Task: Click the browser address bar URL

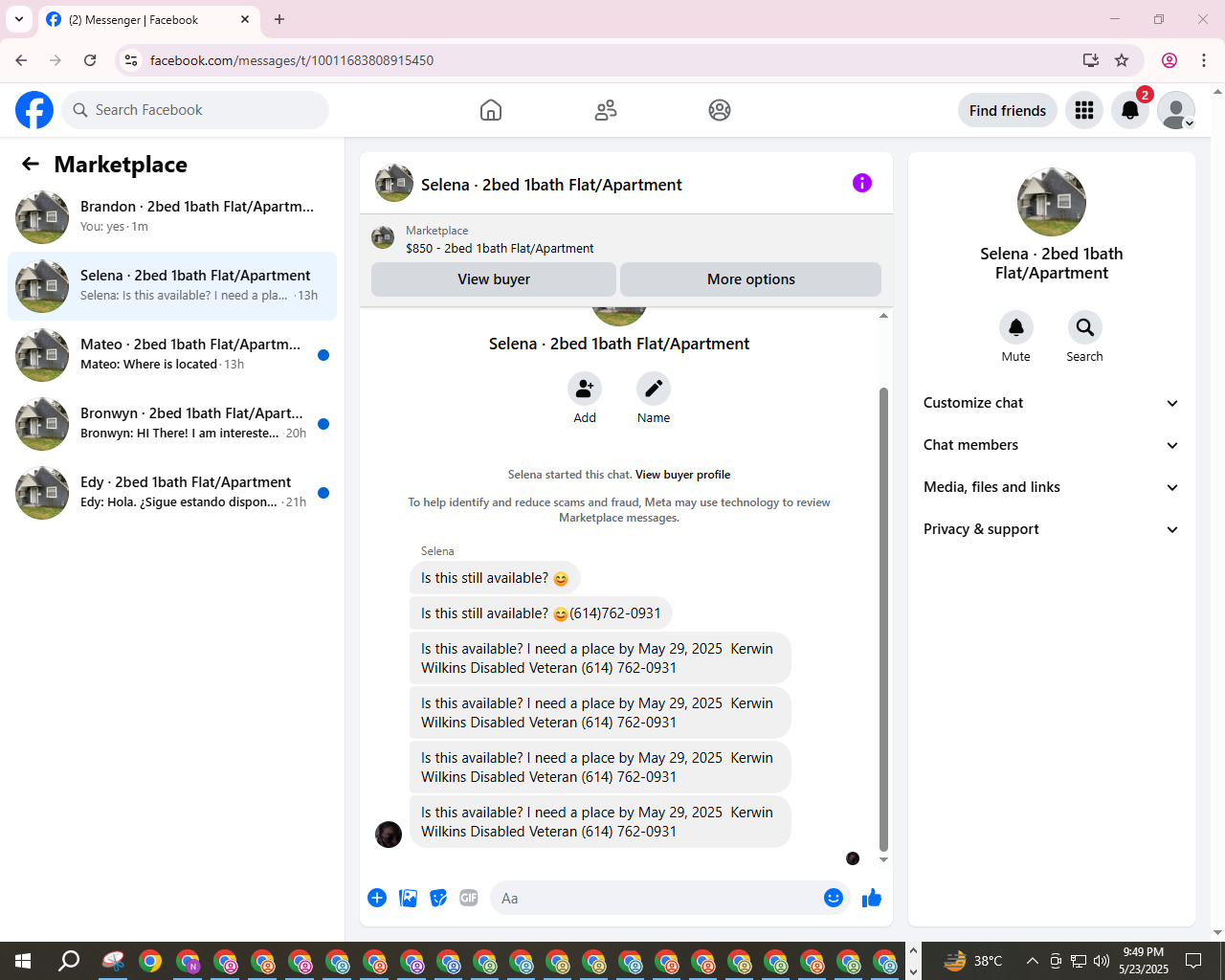Action: (x=292, y=60)
